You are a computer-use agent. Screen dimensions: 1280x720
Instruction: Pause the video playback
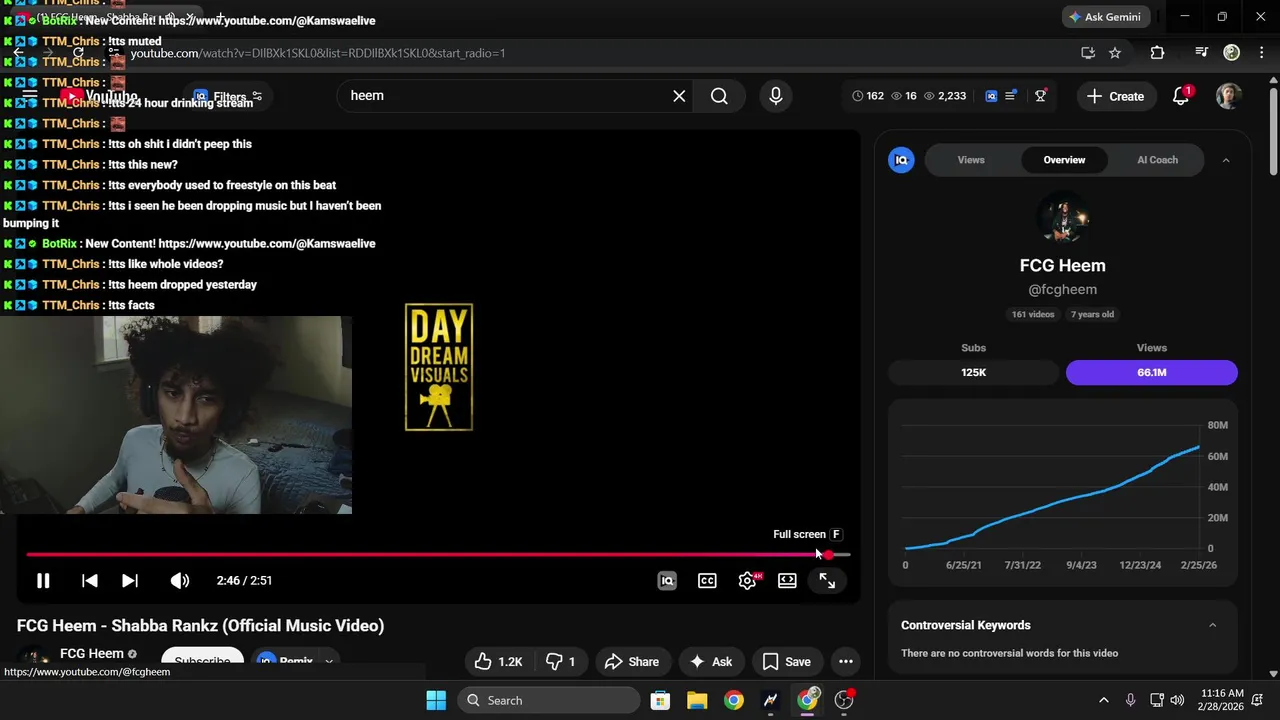tap(43, 580)
